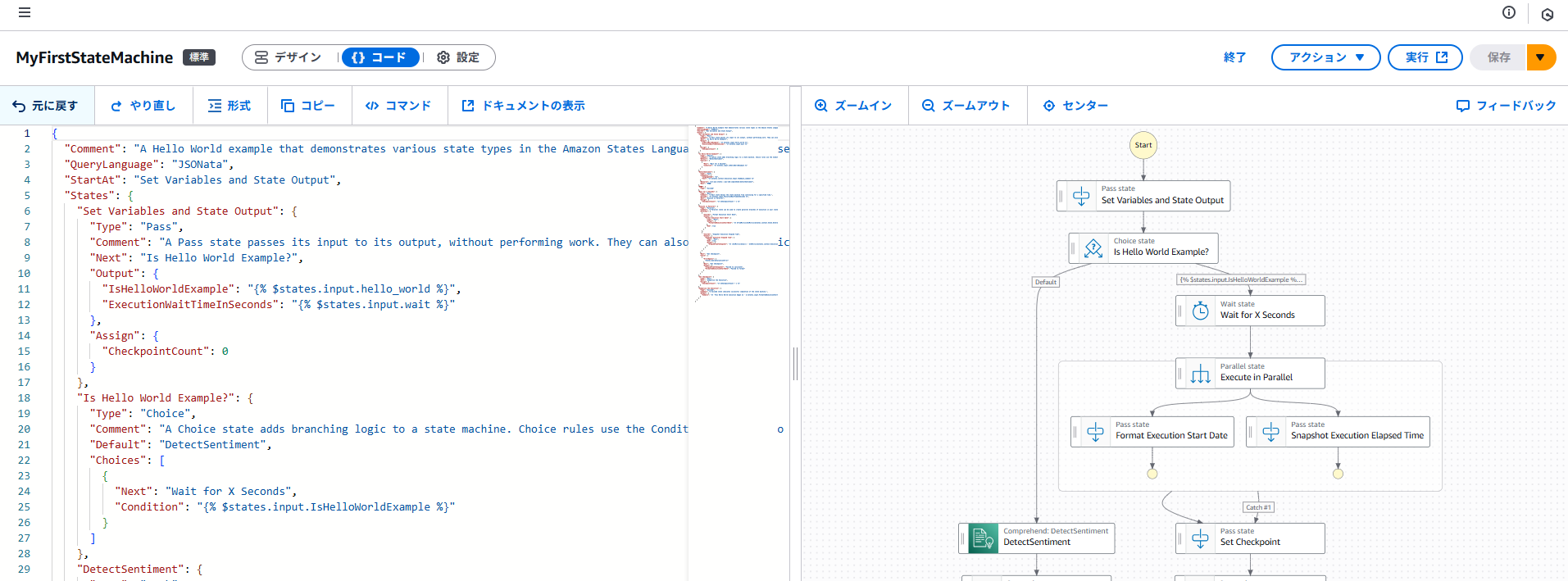Image resolution: width=1568 pixels, height=581 pixels.
Task: Click the Wait for X Seconds clock icon
Action: pos(1200,311)
